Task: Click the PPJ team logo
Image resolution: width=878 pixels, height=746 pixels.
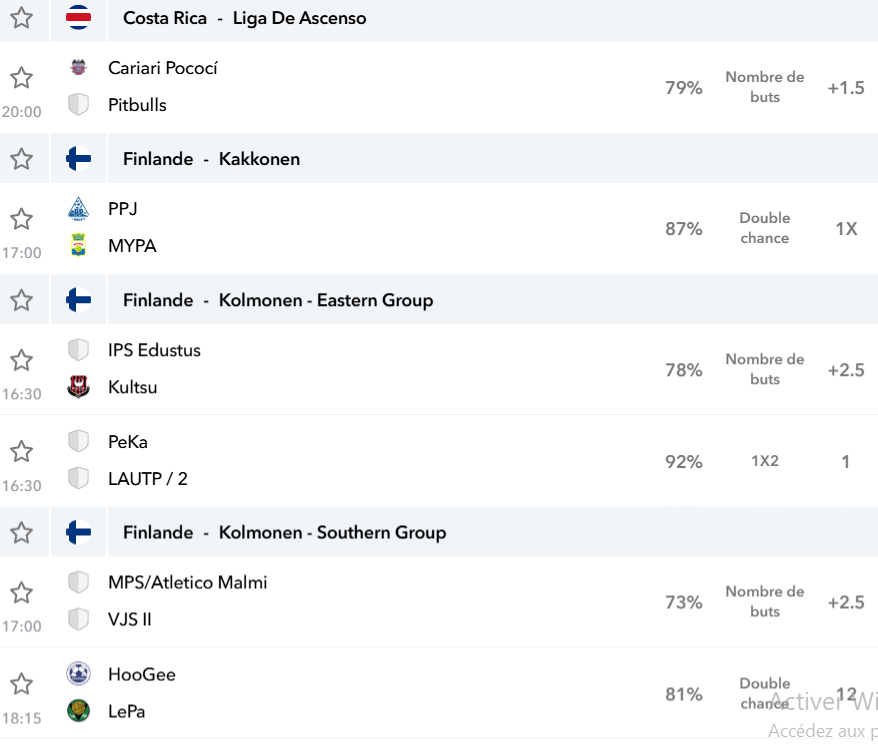Action: 78,209
